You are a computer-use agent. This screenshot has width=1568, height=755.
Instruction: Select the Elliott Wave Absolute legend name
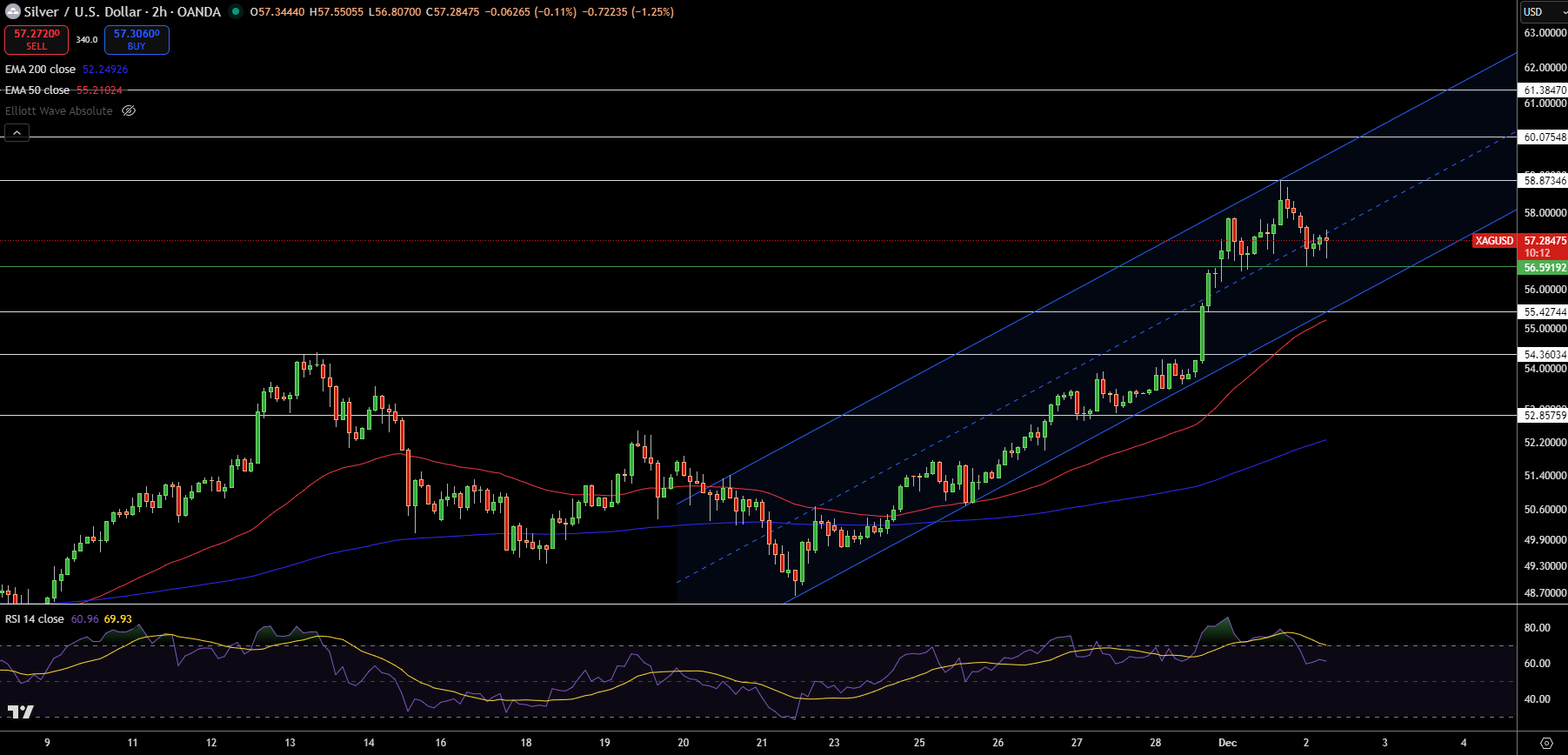58,111
